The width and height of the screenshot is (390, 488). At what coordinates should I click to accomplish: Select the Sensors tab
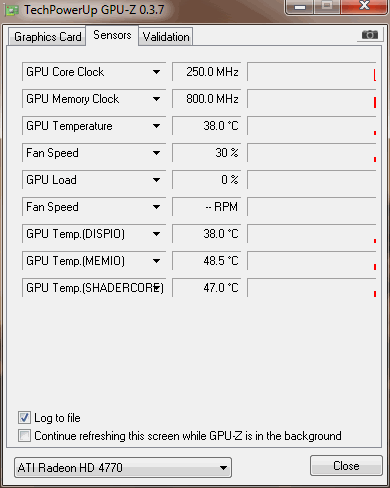pyautogui.click(x=112, y=35)
